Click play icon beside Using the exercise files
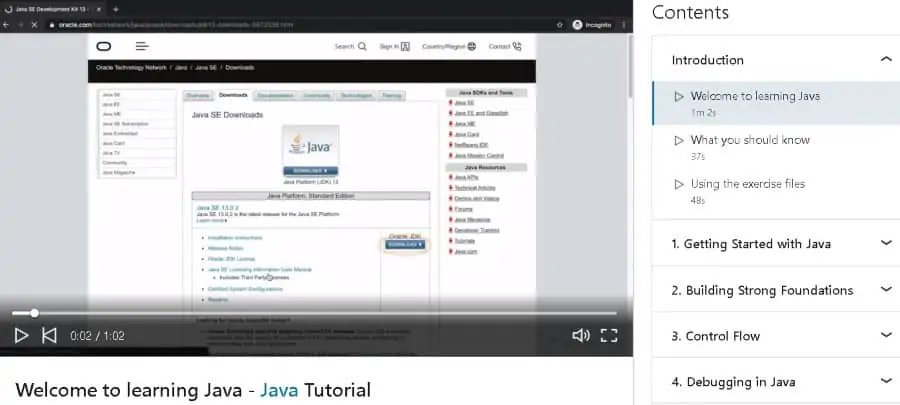 (679, 184)
